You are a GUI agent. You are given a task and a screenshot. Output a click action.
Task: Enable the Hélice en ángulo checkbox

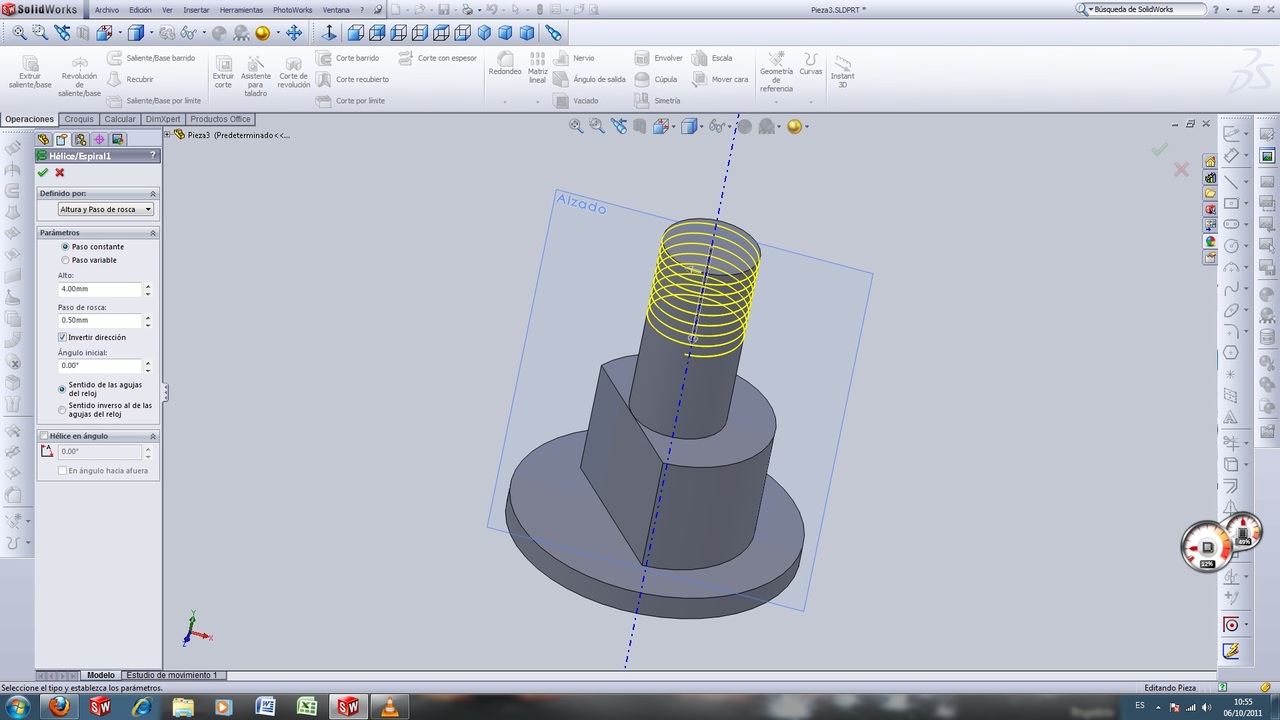43,436
